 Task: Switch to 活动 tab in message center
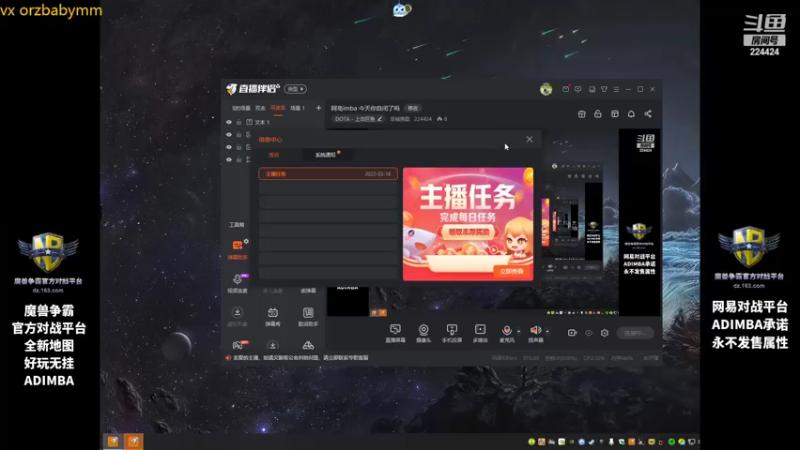click(274, 155)
